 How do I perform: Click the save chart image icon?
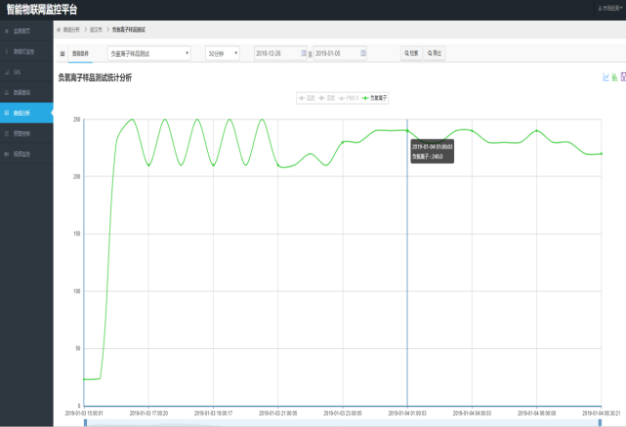click(622, 77)
